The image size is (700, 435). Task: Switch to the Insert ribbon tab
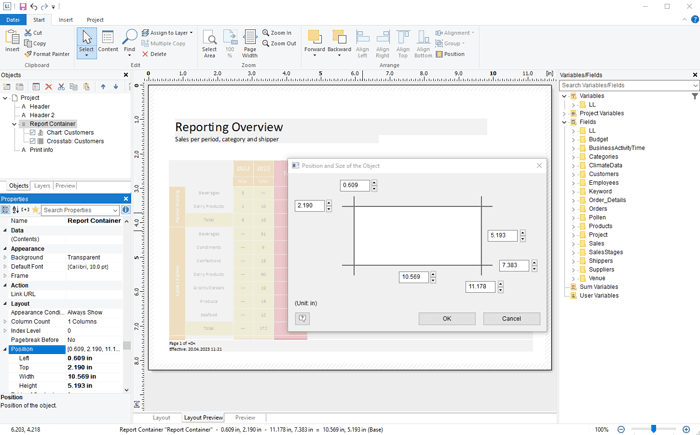pyautogui.click(x=65, y=19)
